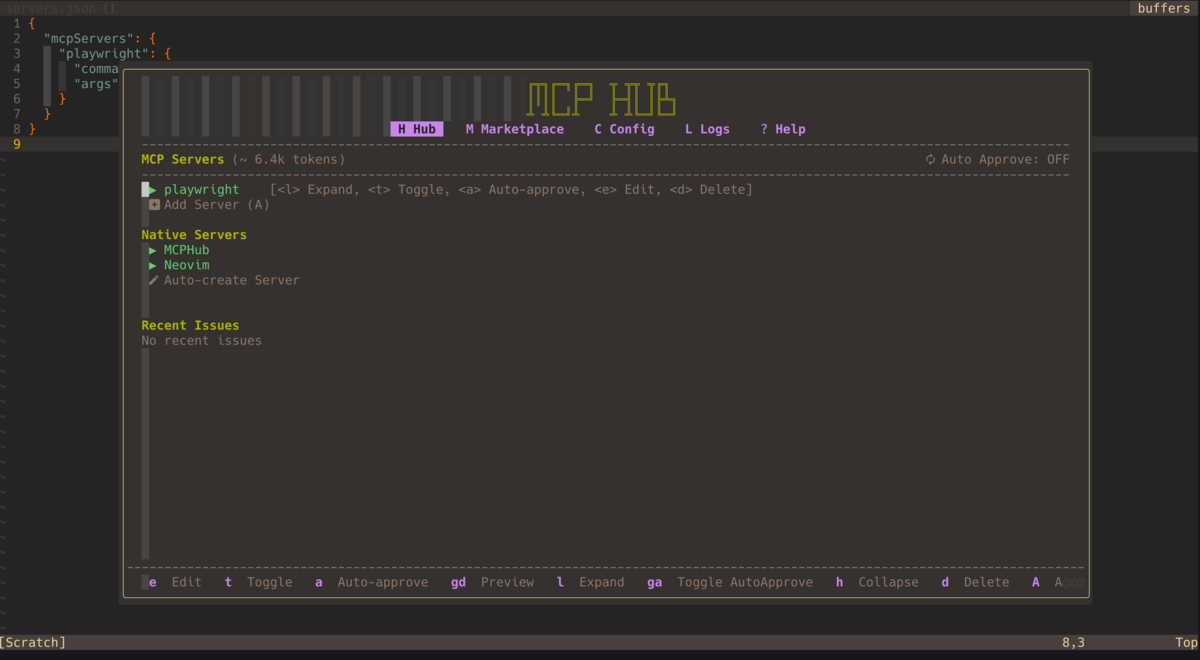Click the Auto-create Server entry
1200x660 pixels.
(x=232, y=280)
